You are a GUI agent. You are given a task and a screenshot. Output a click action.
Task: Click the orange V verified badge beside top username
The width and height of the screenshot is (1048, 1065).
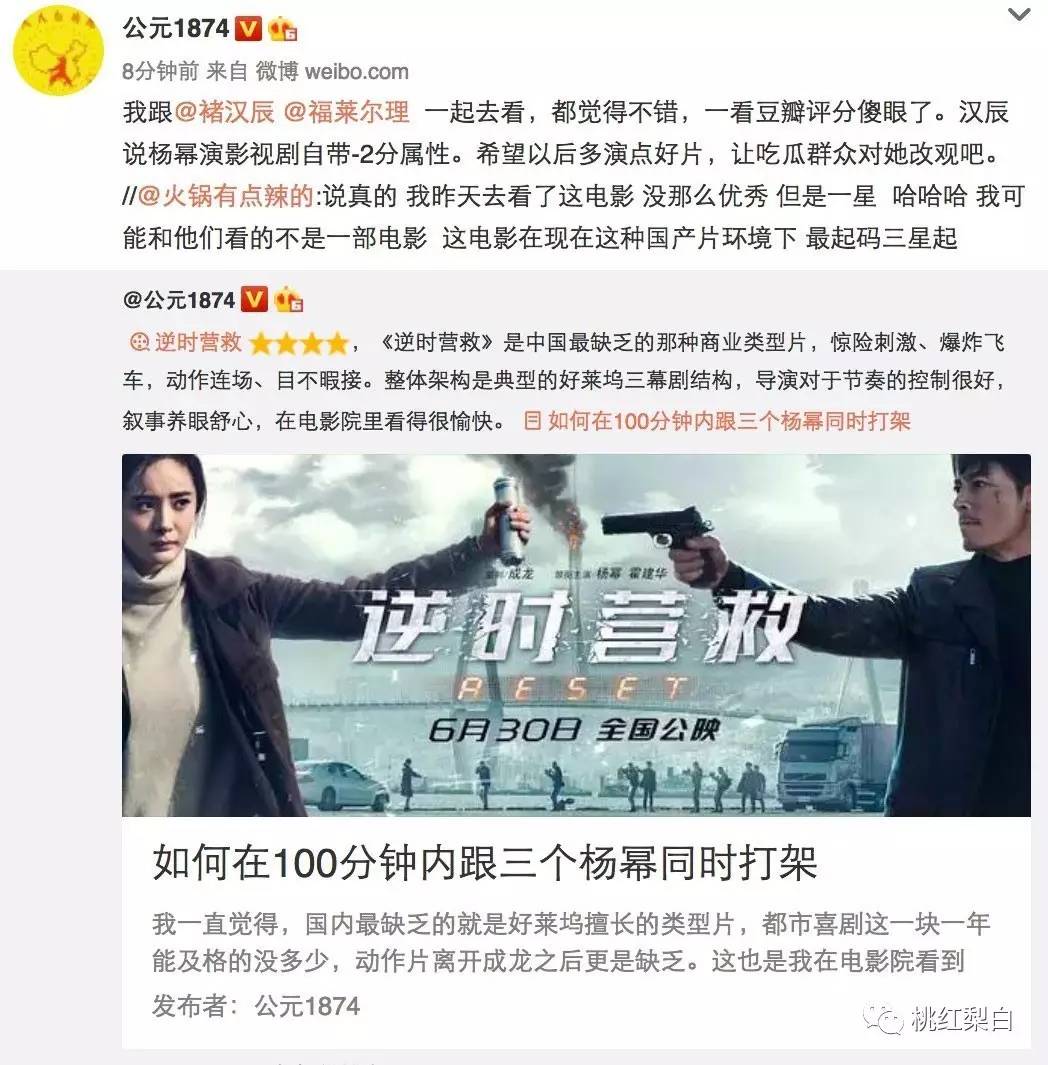248,29
